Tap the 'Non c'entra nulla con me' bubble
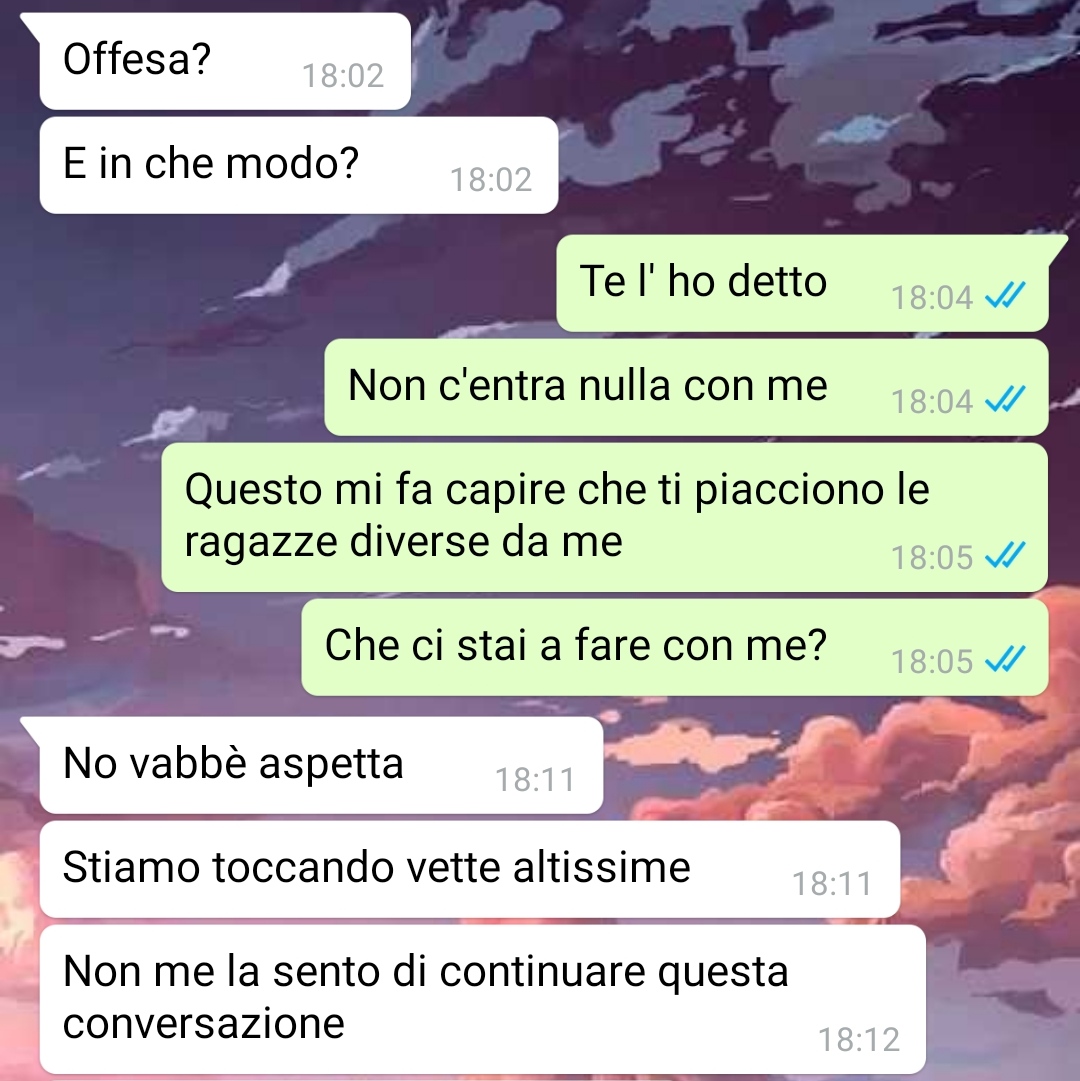 pyautogui.click(x=686, y=387)
